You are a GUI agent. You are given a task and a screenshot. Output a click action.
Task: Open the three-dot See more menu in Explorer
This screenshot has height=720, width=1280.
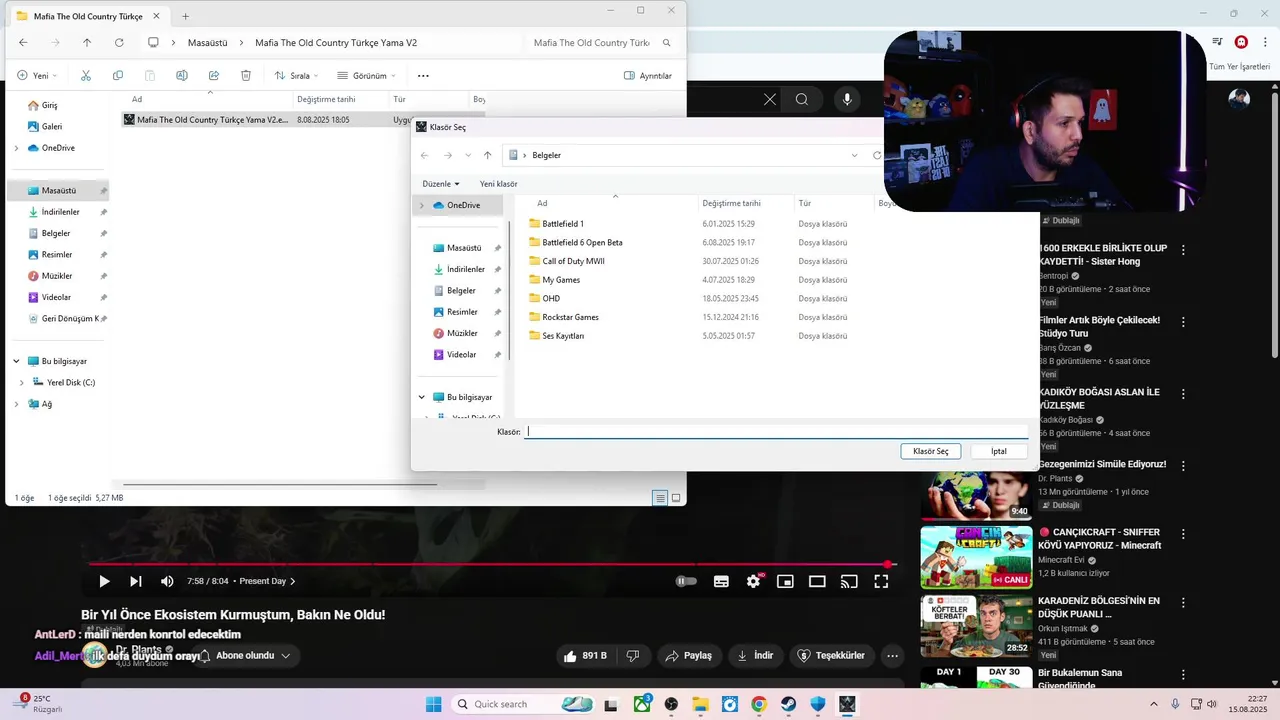[423, 76]
